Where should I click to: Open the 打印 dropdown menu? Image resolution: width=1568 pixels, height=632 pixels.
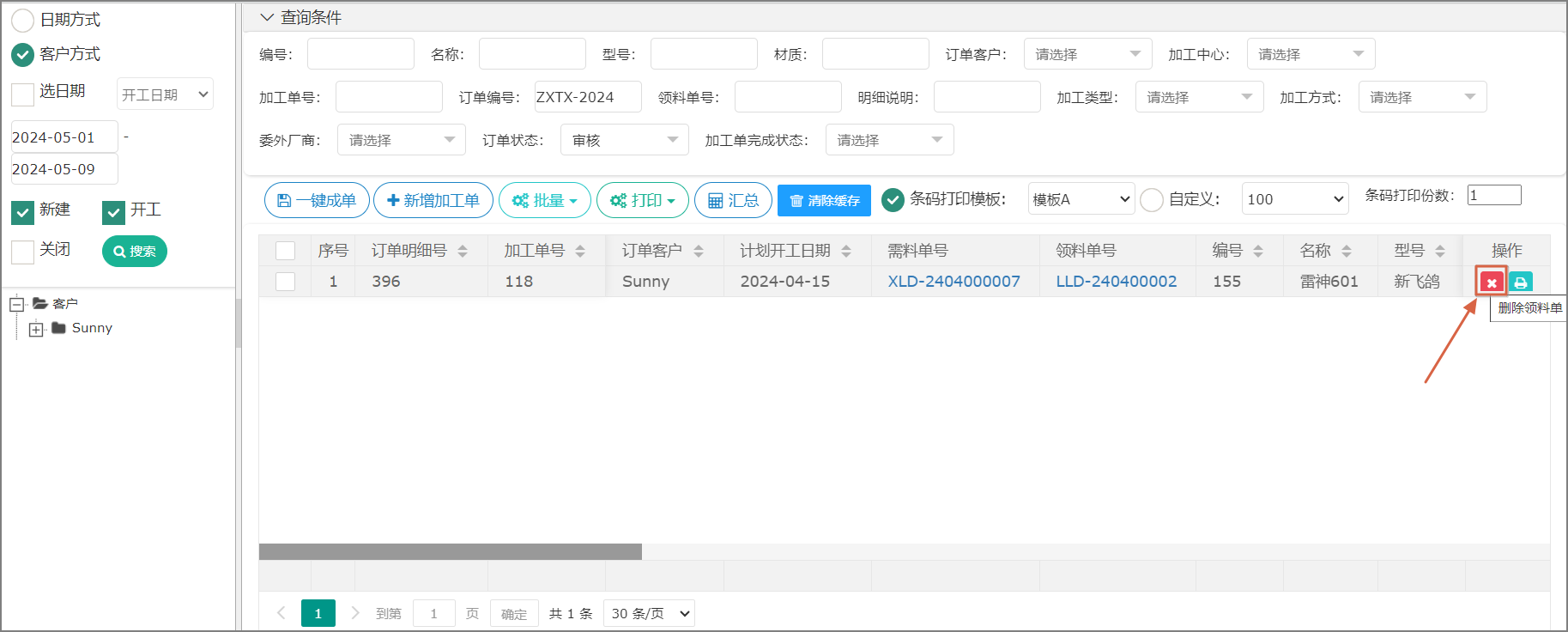coord(642,200)
